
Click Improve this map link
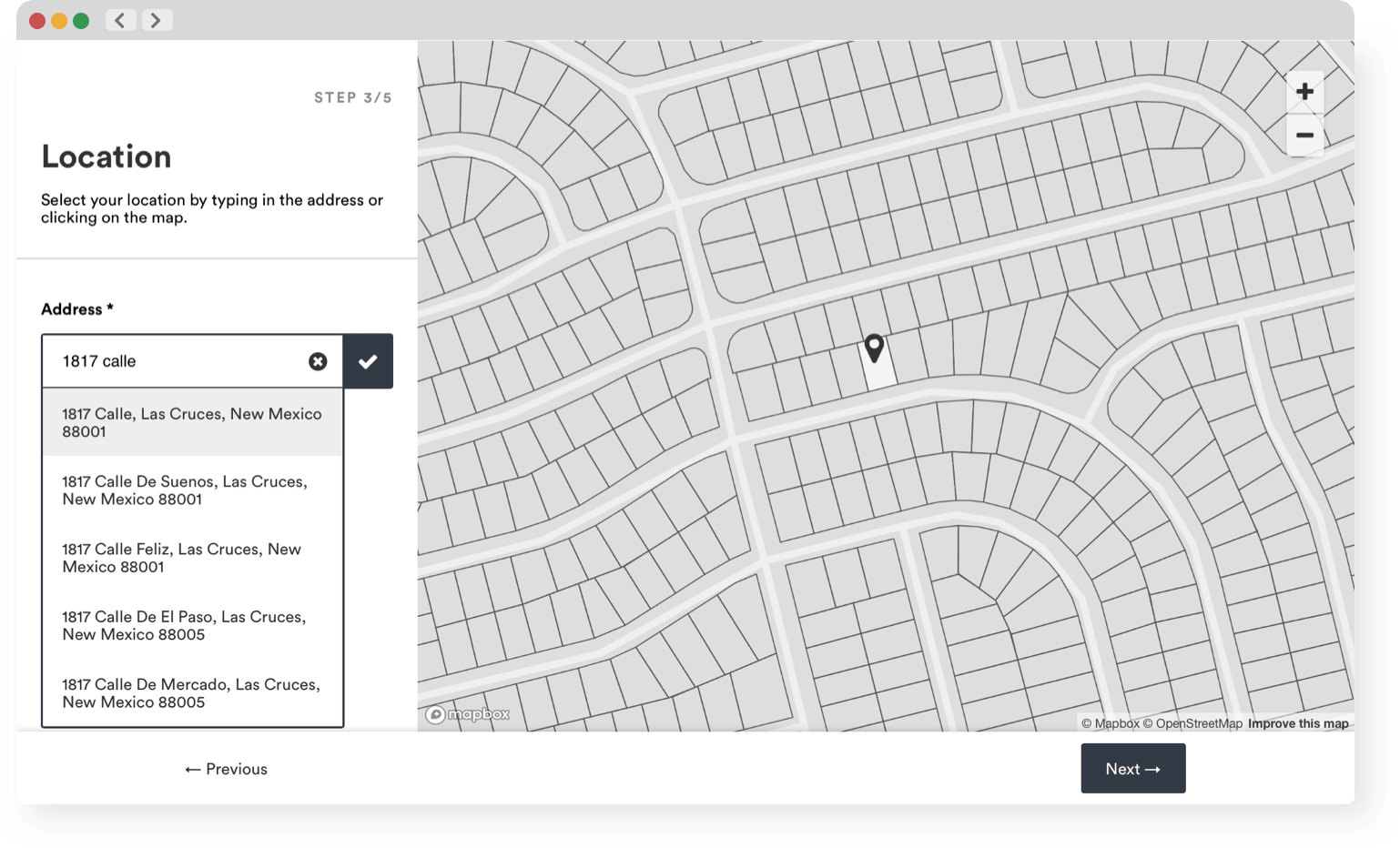click(1298, 723)
